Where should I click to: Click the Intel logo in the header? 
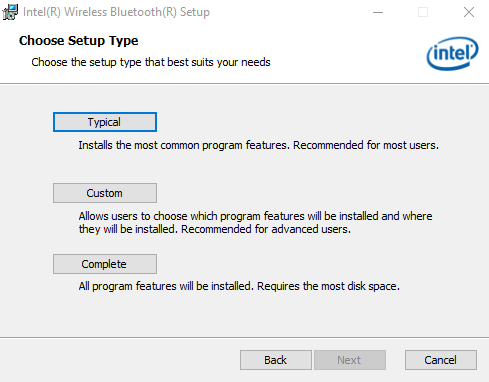452,53
